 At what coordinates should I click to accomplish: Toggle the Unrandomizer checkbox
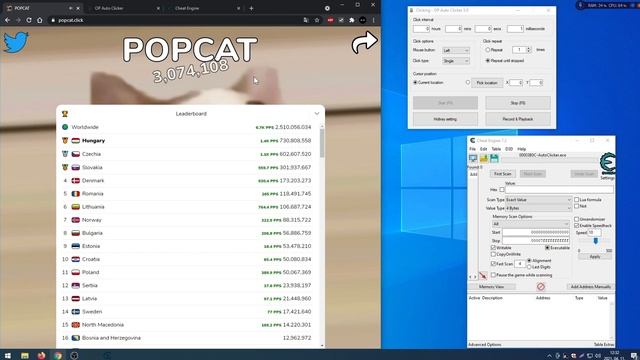coord(576,219)
